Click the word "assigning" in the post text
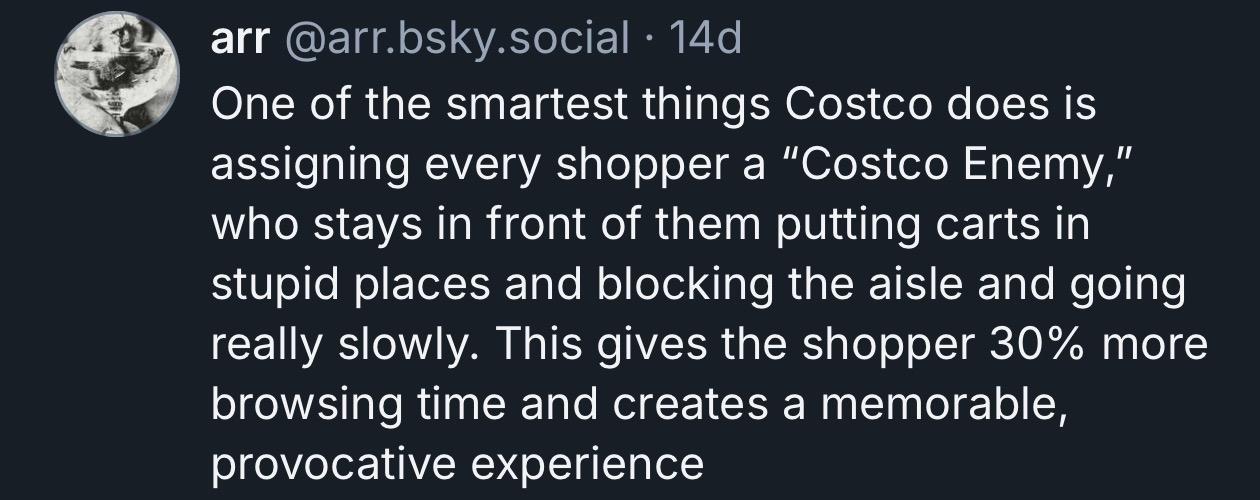Viewport: 1260px width, 500px height. pyautogui.click(x=292, y=166)
